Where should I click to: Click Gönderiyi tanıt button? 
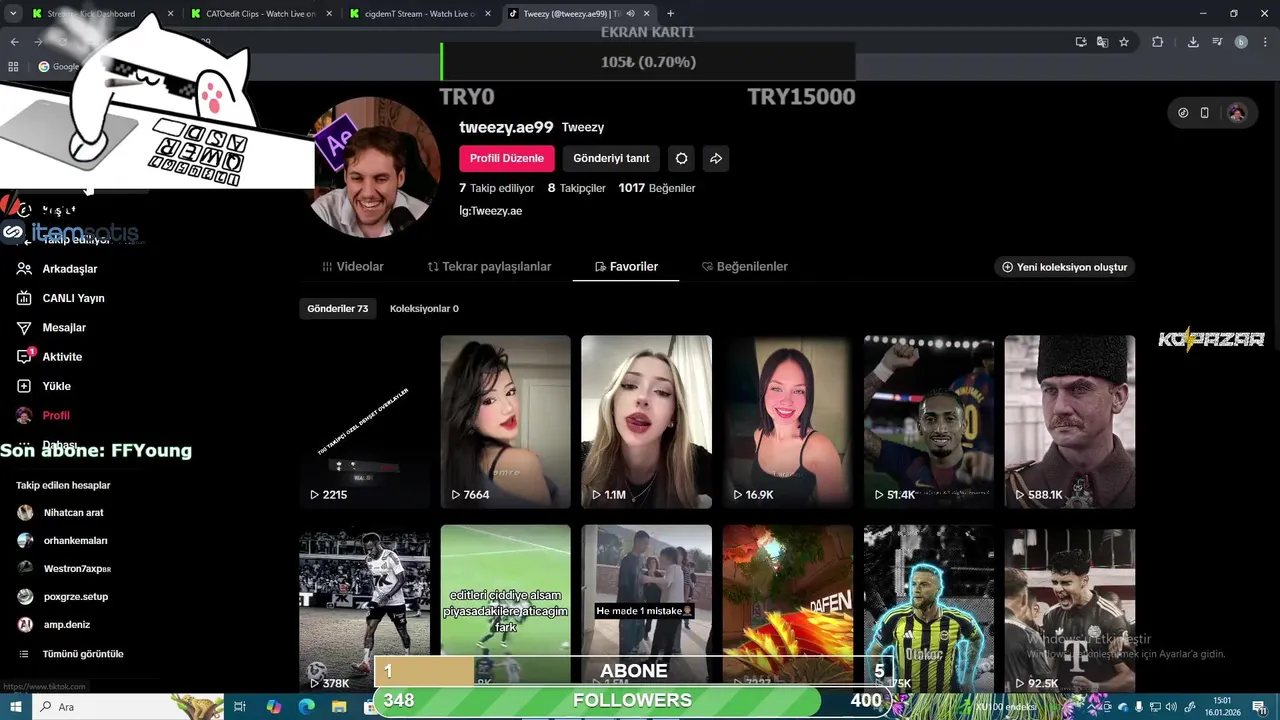611,158
